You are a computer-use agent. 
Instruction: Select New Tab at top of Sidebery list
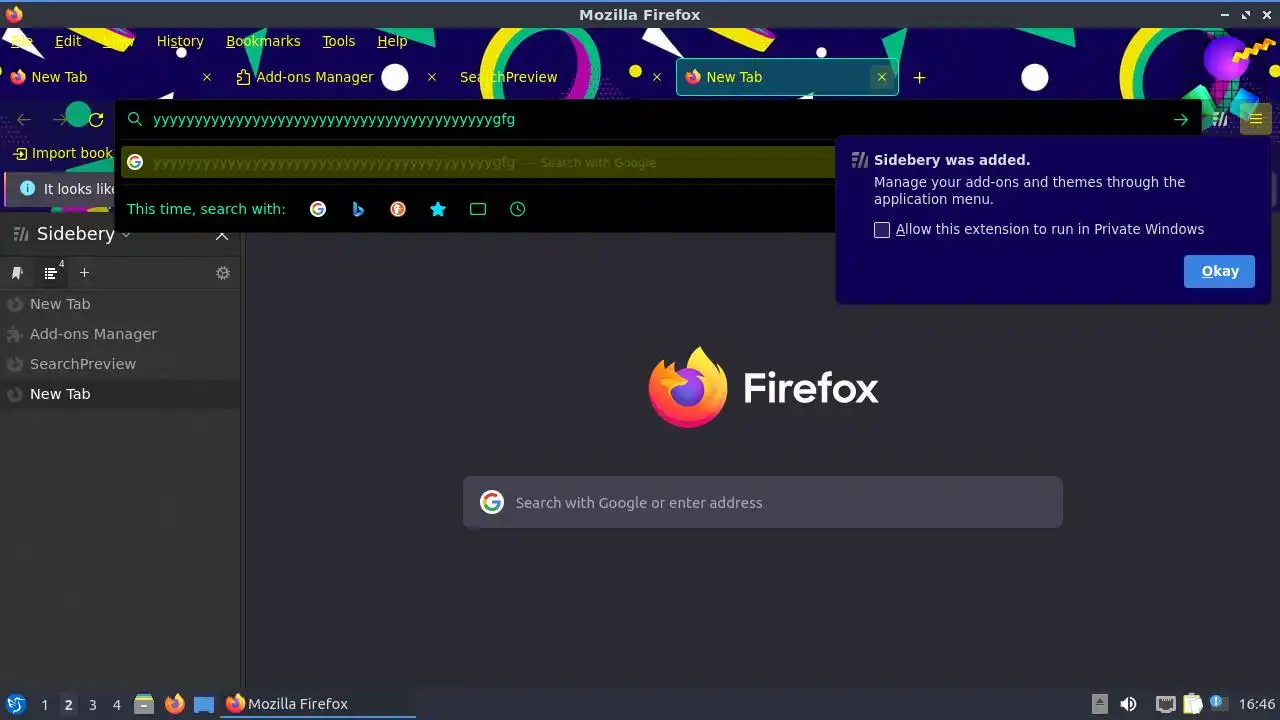point(120,304)
